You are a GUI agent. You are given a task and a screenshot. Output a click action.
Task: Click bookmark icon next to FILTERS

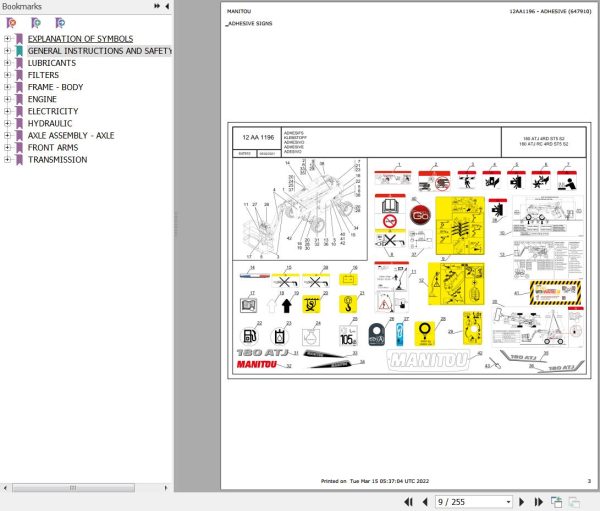tap(19, 75)
